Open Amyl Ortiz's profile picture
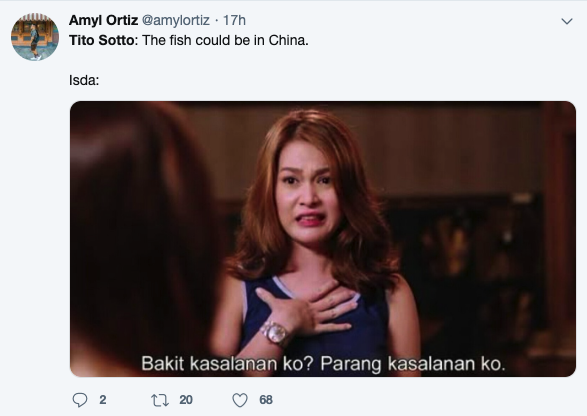The height and width of the screenshot is (416, 587). (35, 37)
